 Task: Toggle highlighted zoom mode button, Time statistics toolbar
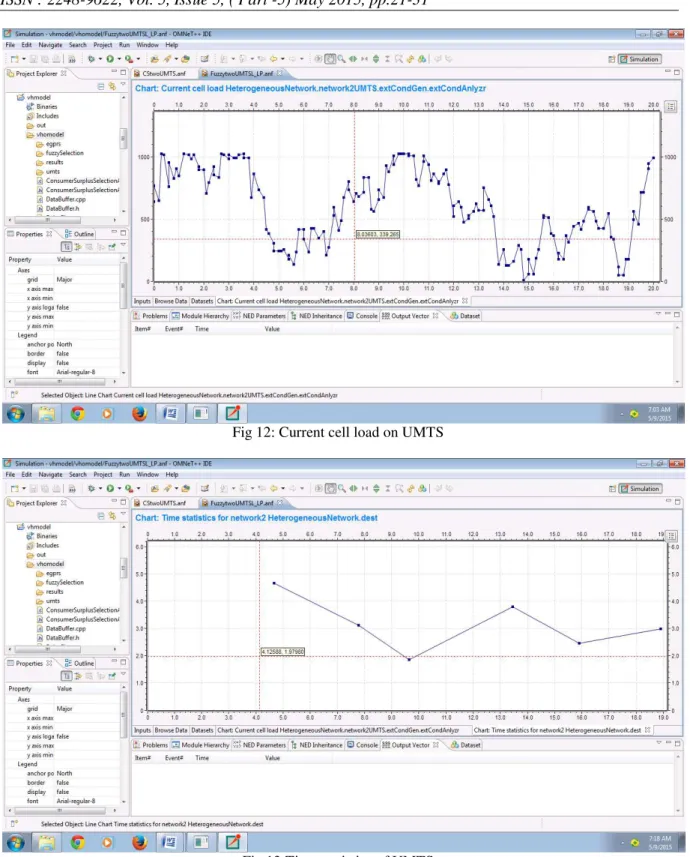330,489
